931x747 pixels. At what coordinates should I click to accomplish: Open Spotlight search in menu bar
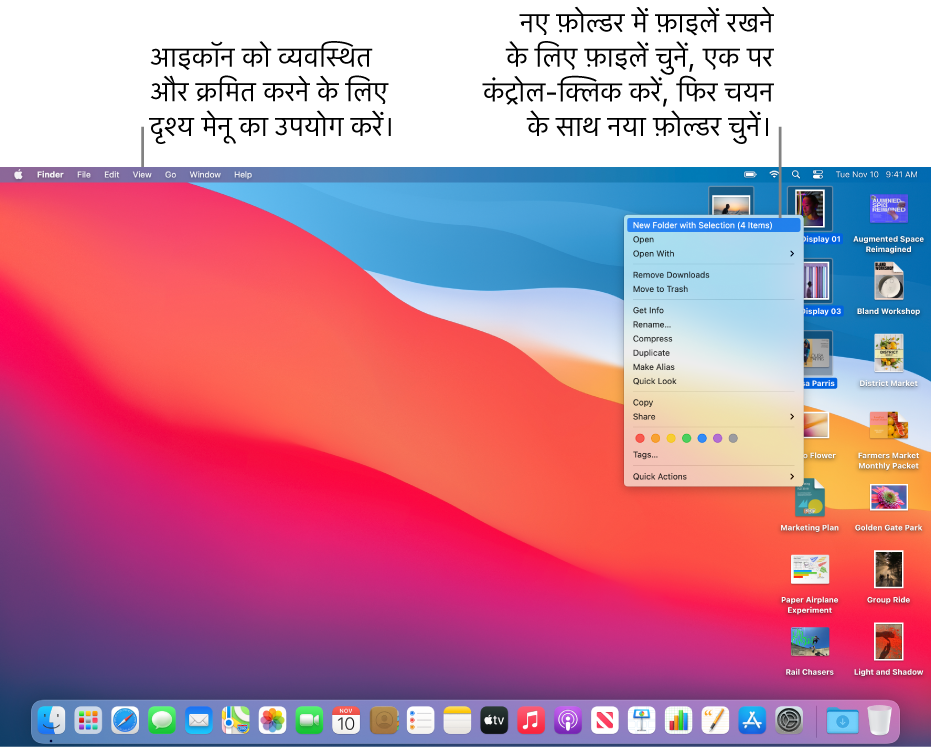coord(796,175)
